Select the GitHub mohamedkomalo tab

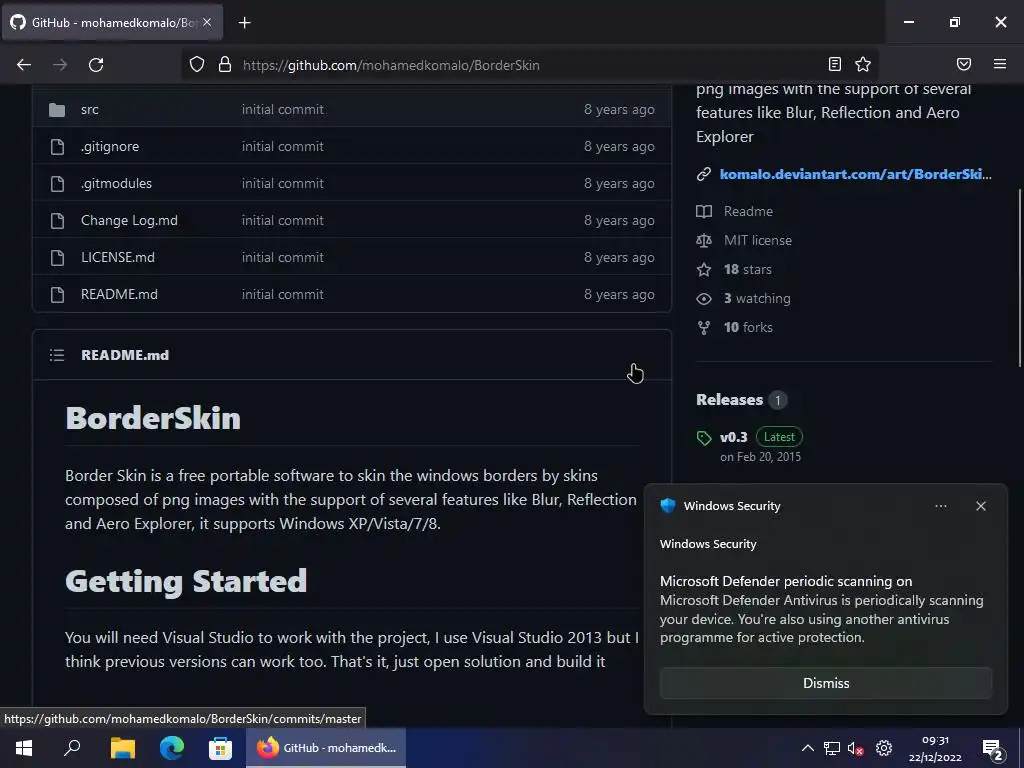(x=112, y=22)
